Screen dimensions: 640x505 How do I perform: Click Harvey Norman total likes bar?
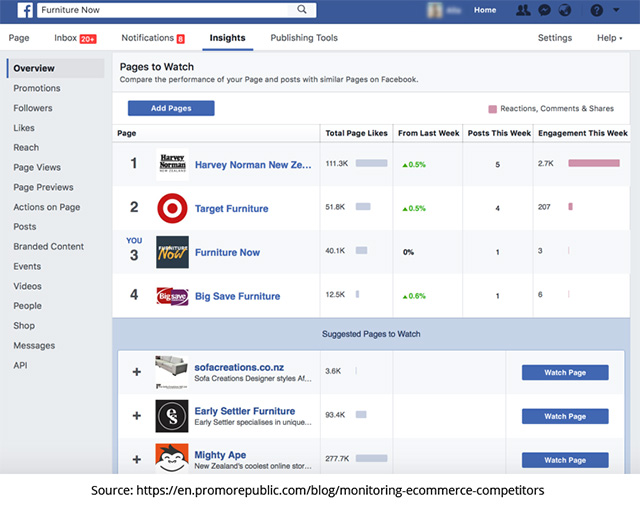coord(371,163)
